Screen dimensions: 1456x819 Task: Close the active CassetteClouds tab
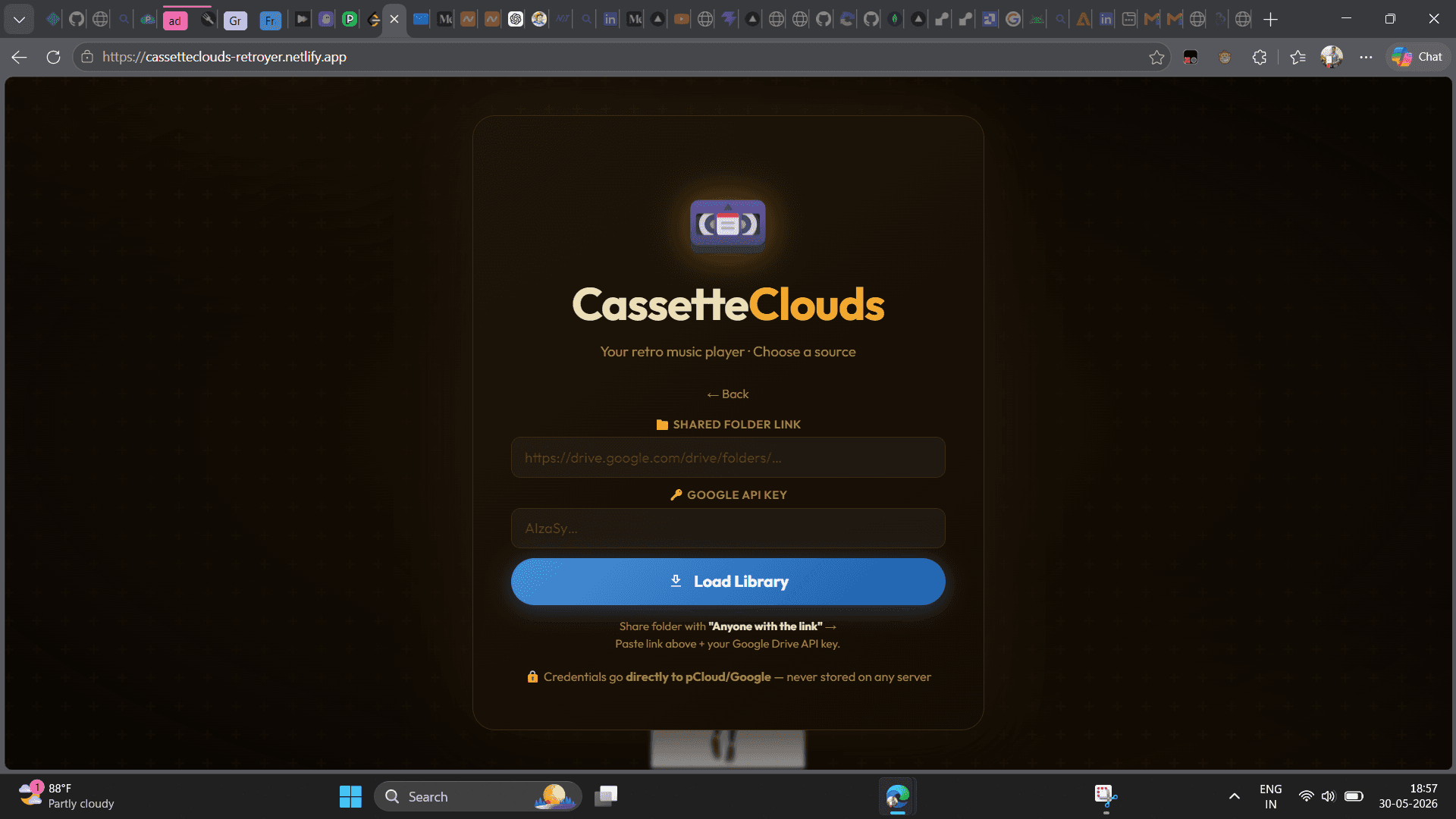(394, 19)
